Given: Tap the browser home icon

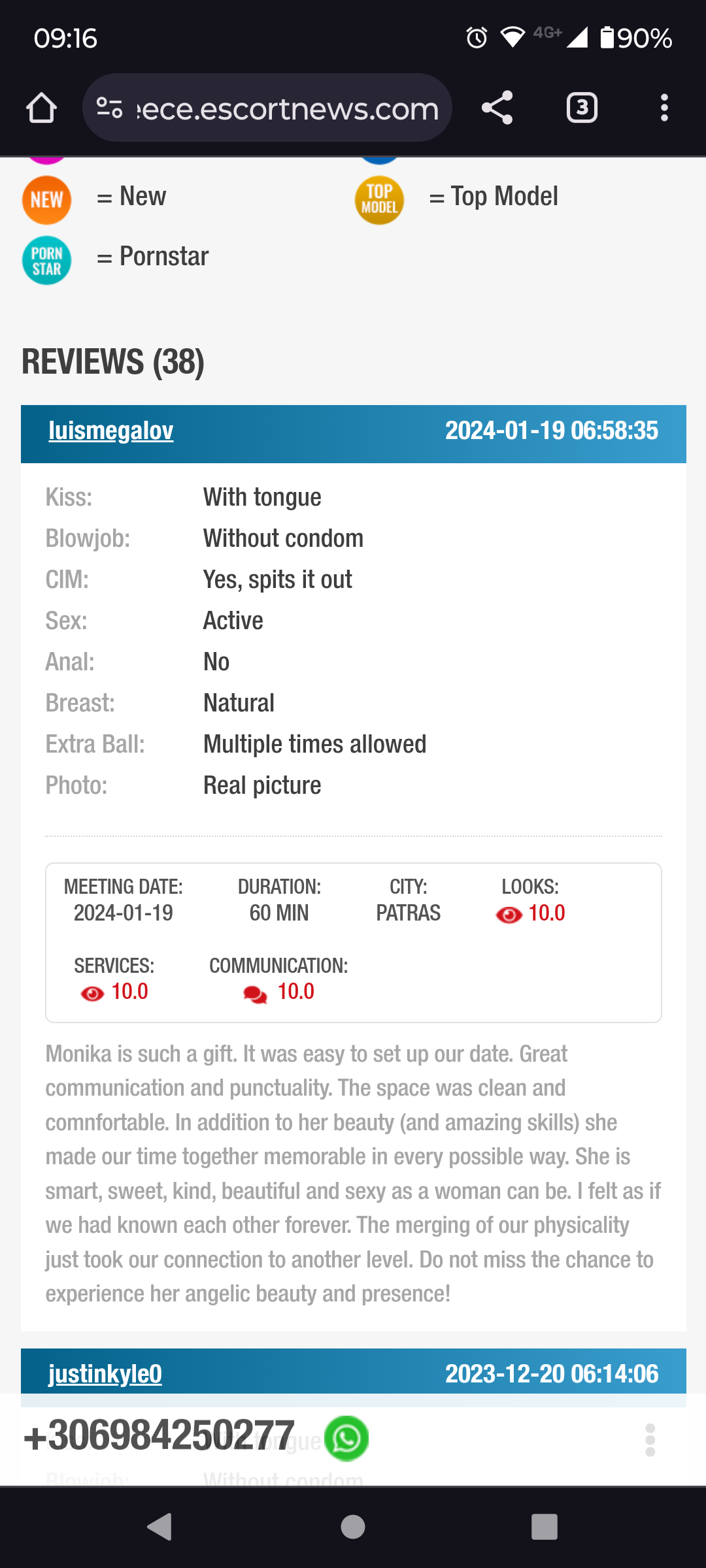Looking at the screenshot, I should [41, 108].
